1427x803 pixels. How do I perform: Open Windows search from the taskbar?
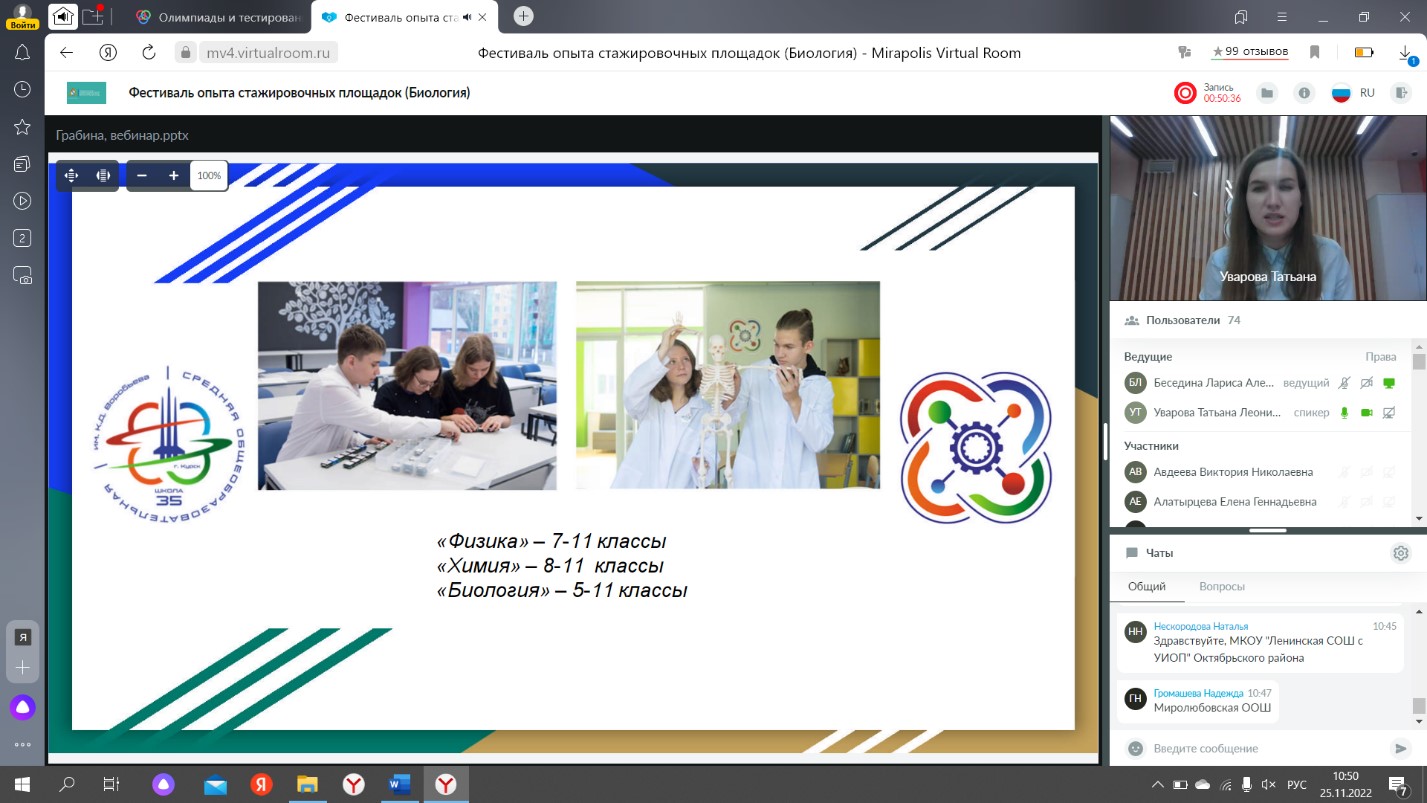[x=66, y=784]
